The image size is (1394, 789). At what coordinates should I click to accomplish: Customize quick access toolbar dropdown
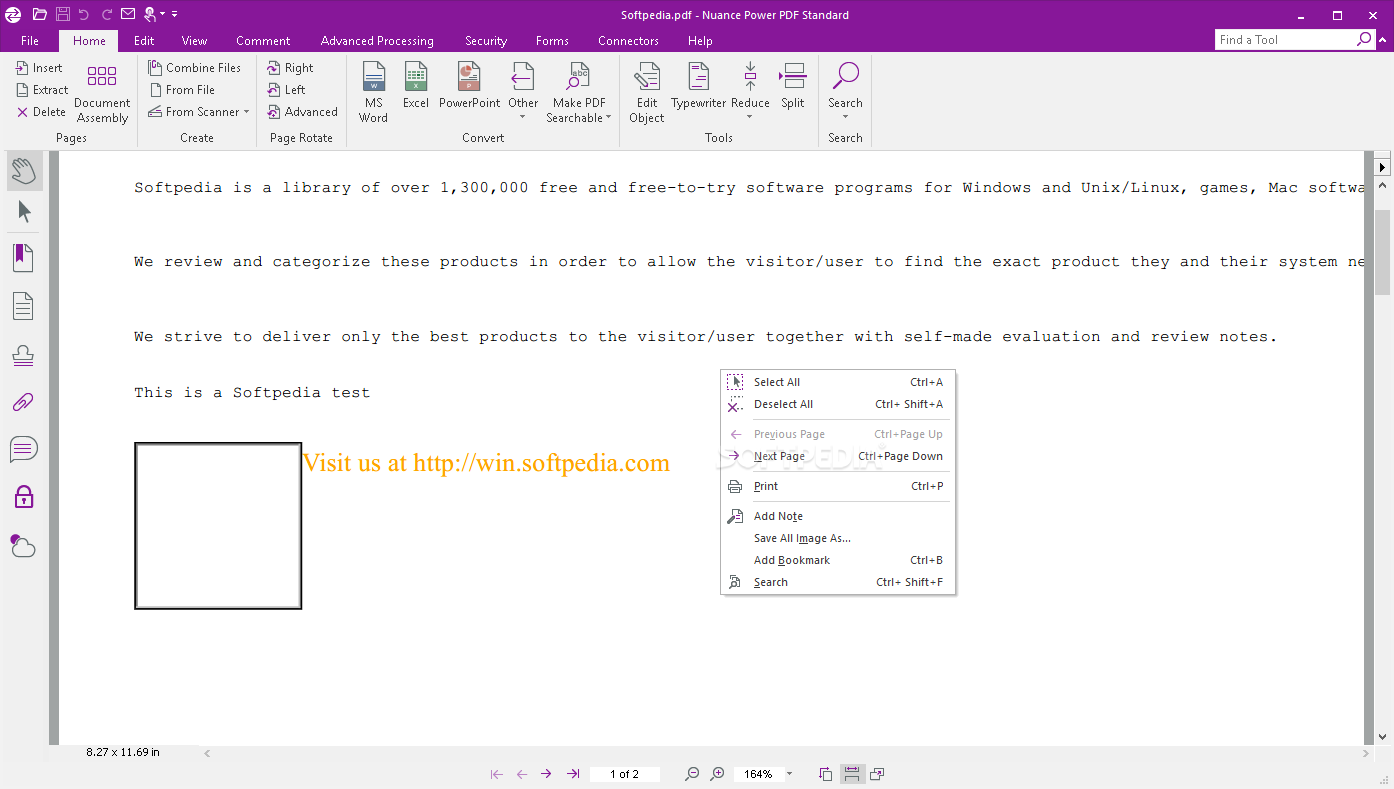[175, 14]
